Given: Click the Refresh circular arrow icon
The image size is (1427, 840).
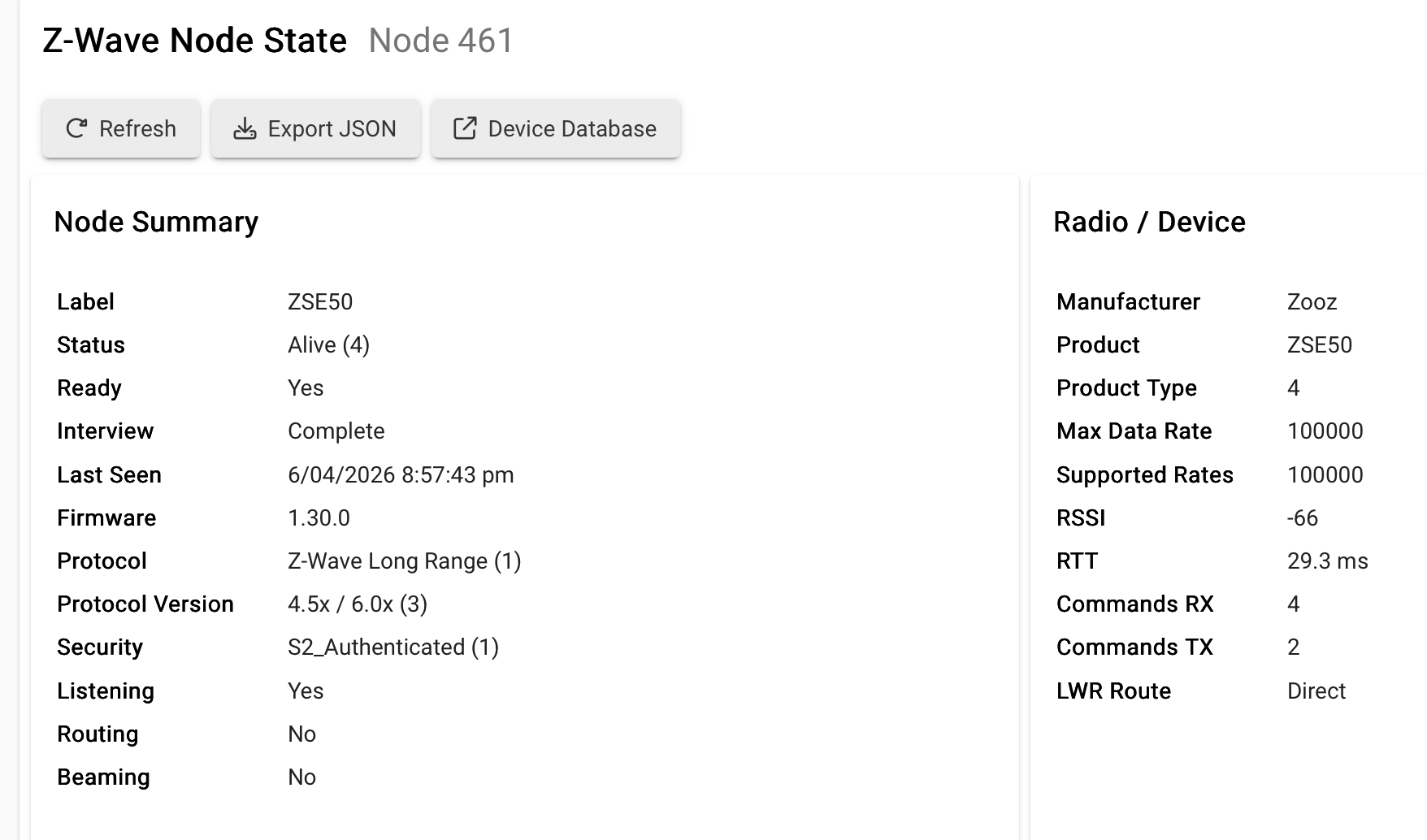Looking at the screenshot, I should pyautogui.click(x=76, y=128).
